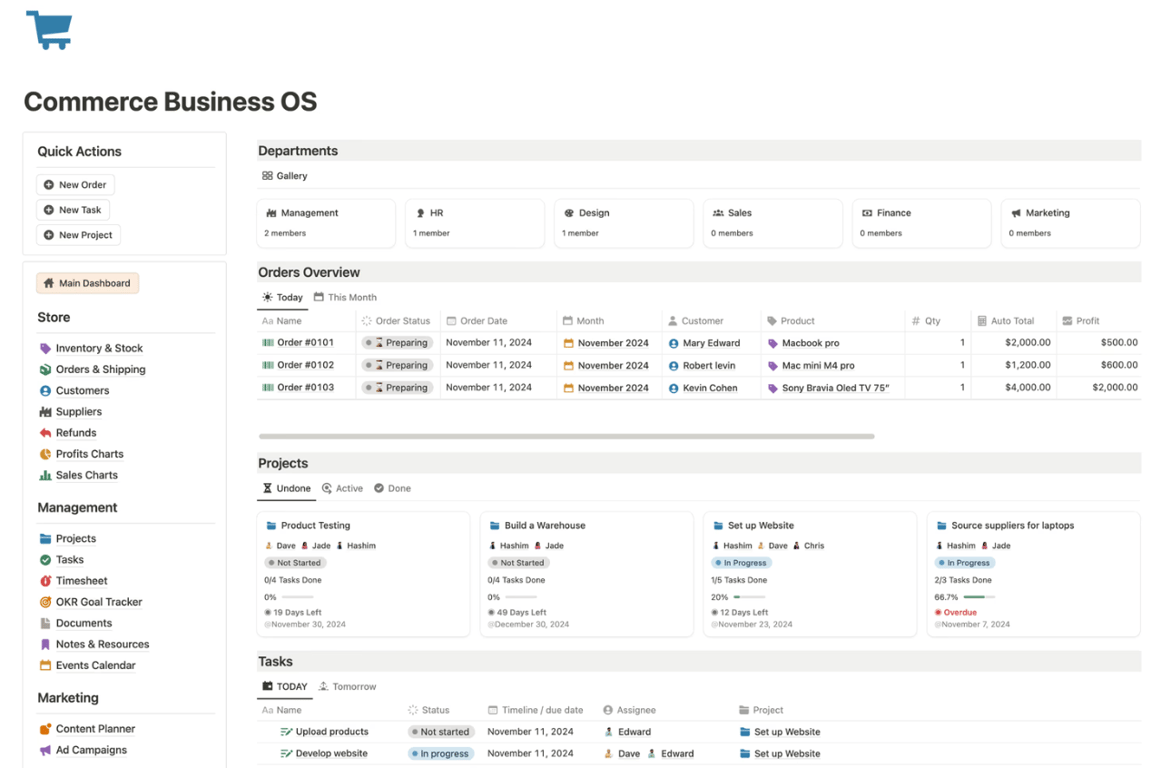
Task: Click the Suppliers factory icon
Action: 45,412
